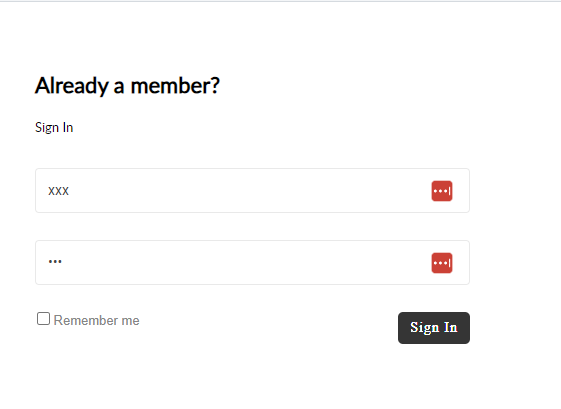Click the dark Sign In button
561x409 pixels.
point(434,328)
